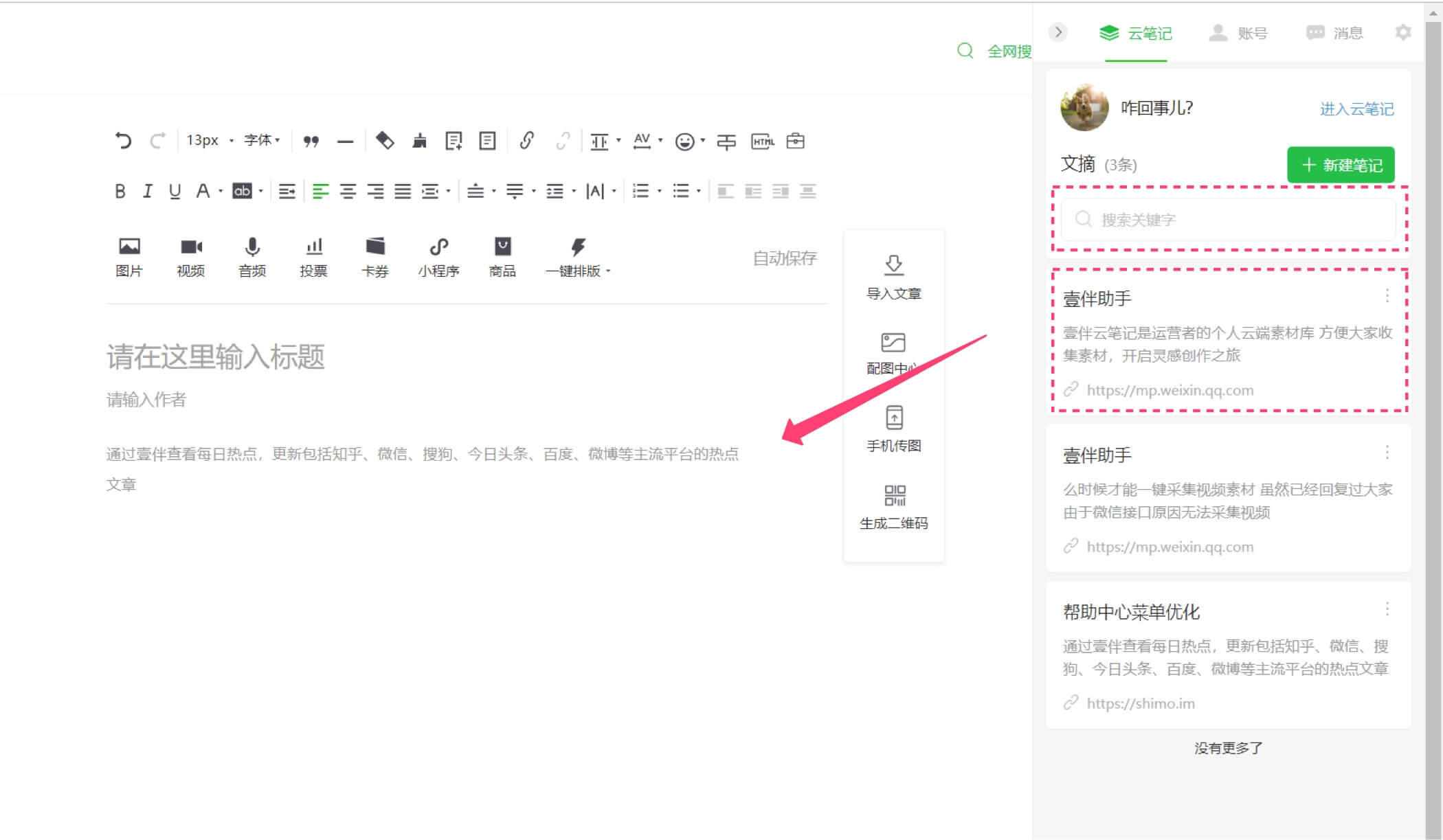Switch to the 账号 tab
The width and height of the screenshot is (1443, 840).
tap(1238, 33)
